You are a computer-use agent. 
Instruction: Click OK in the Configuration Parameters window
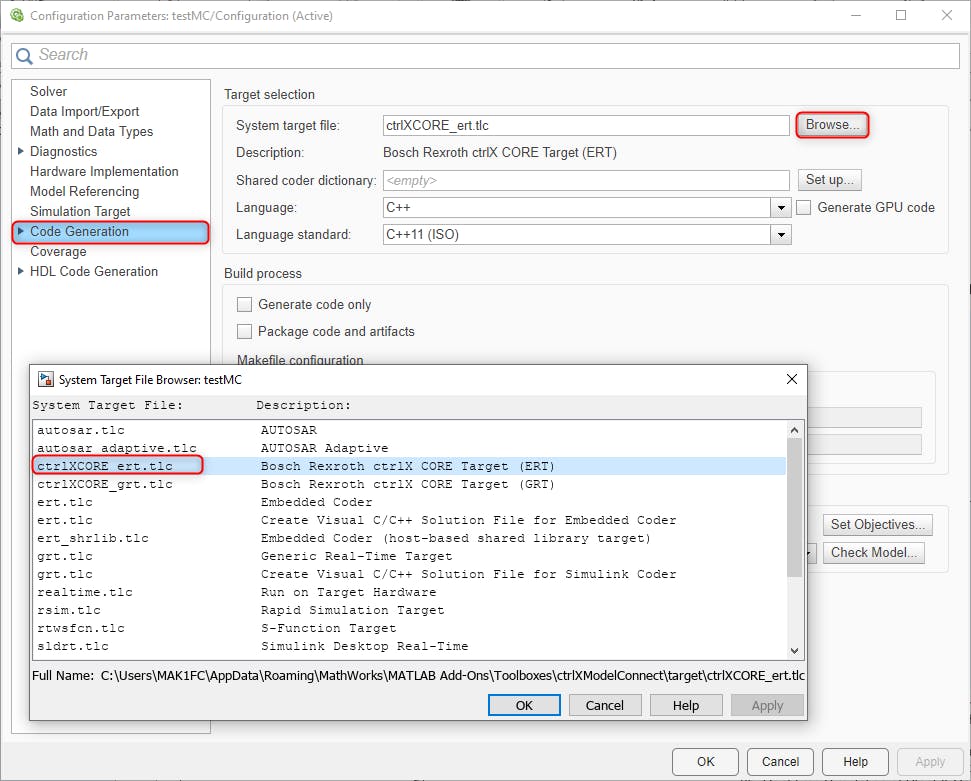click(705, 762)
